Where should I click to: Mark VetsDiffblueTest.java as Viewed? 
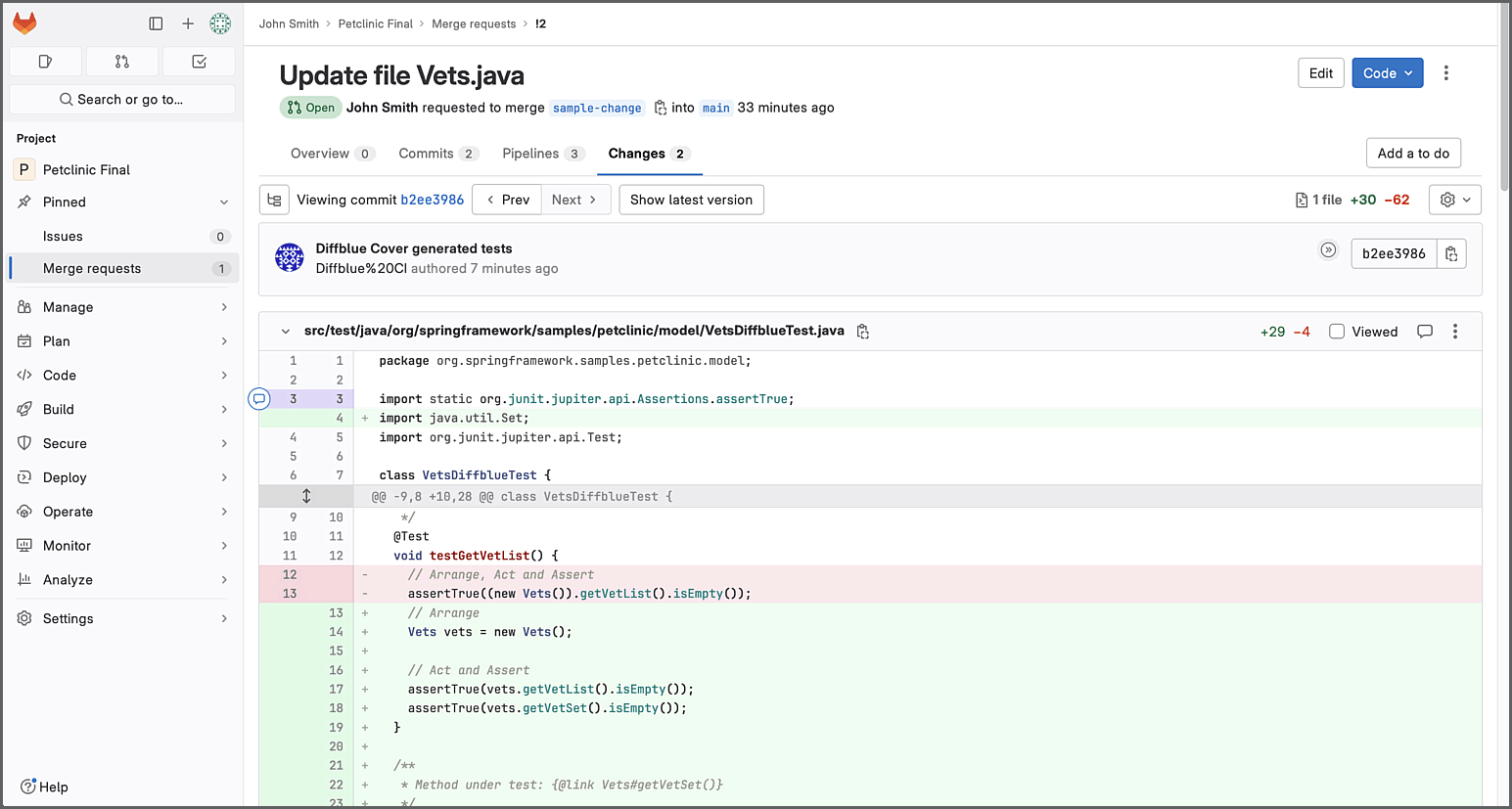point(1337,331)
